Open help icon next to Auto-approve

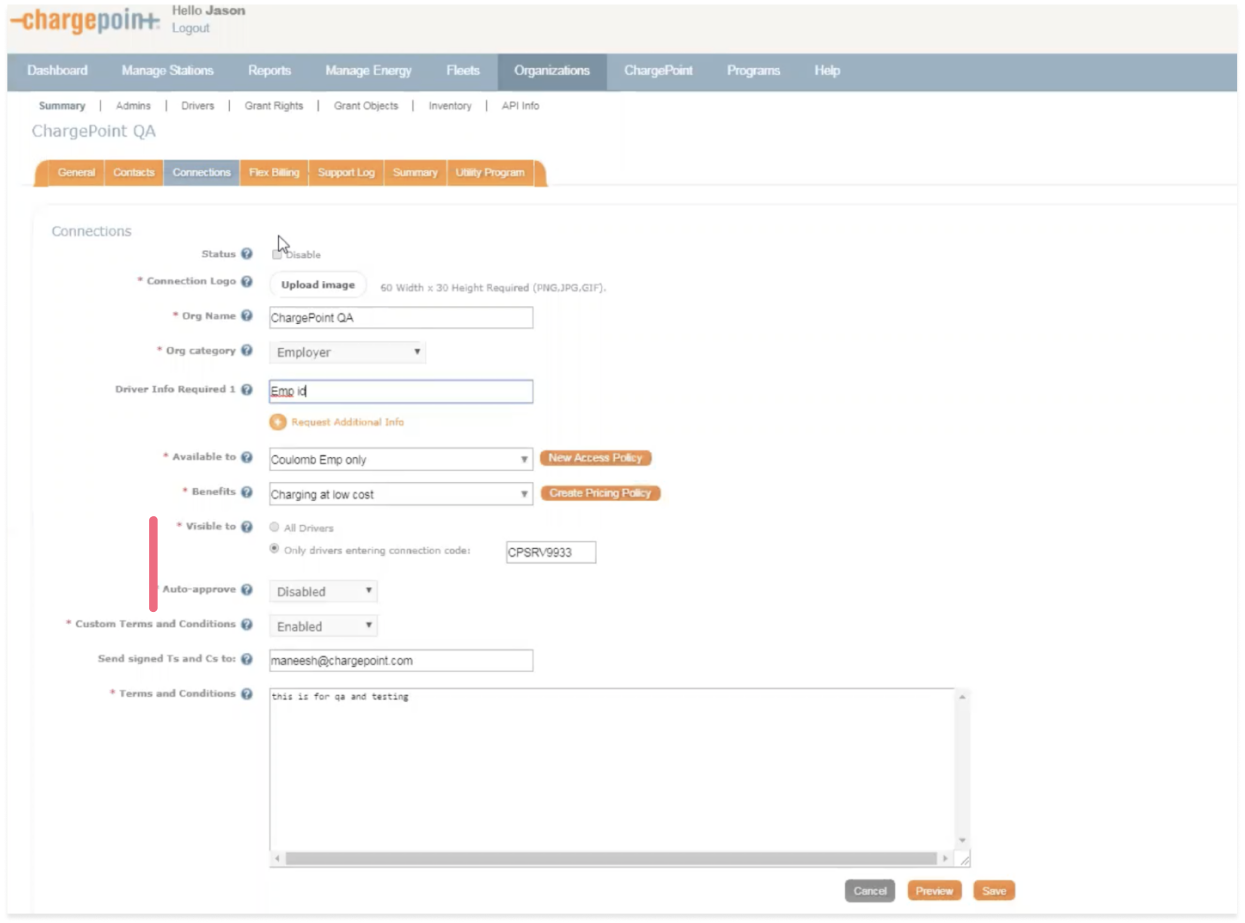tap(247, 590)
